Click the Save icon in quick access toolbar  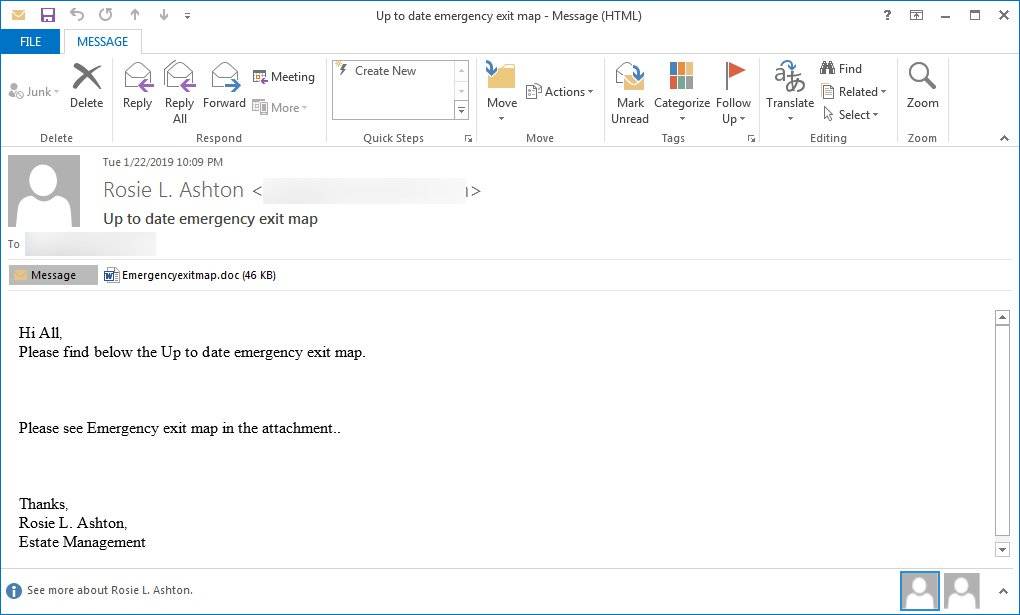47,15
